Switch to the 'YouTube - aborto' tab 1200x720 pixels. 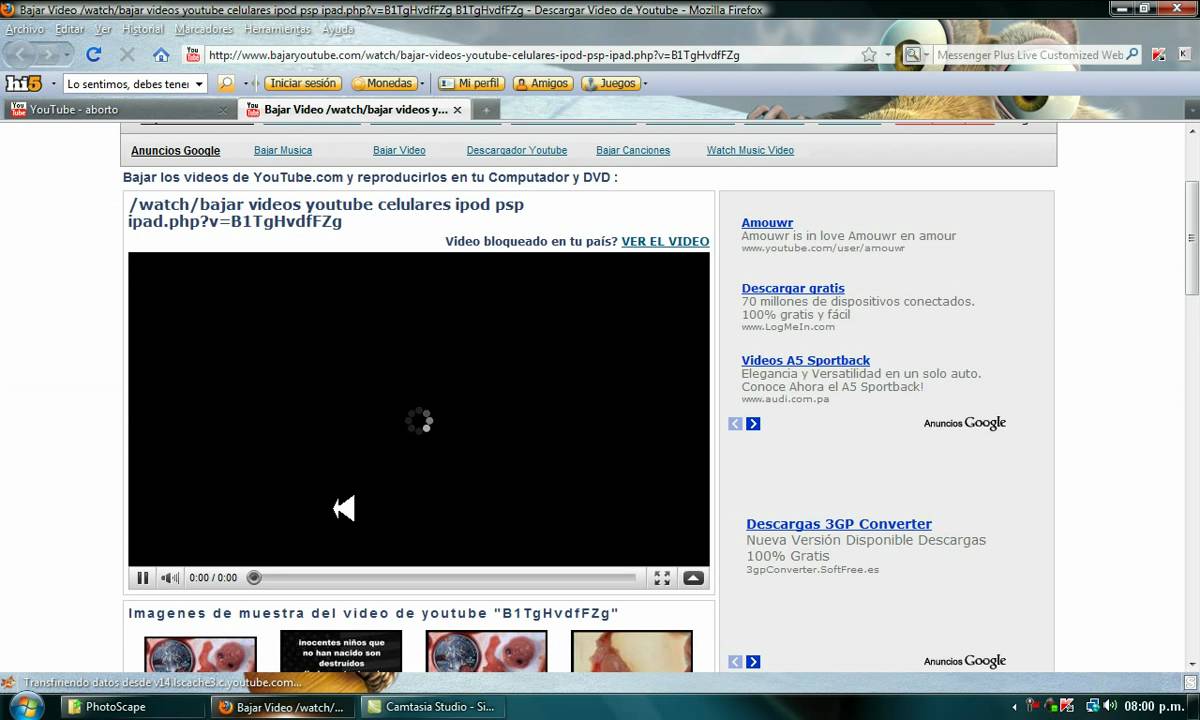click(x=118, y=110)
